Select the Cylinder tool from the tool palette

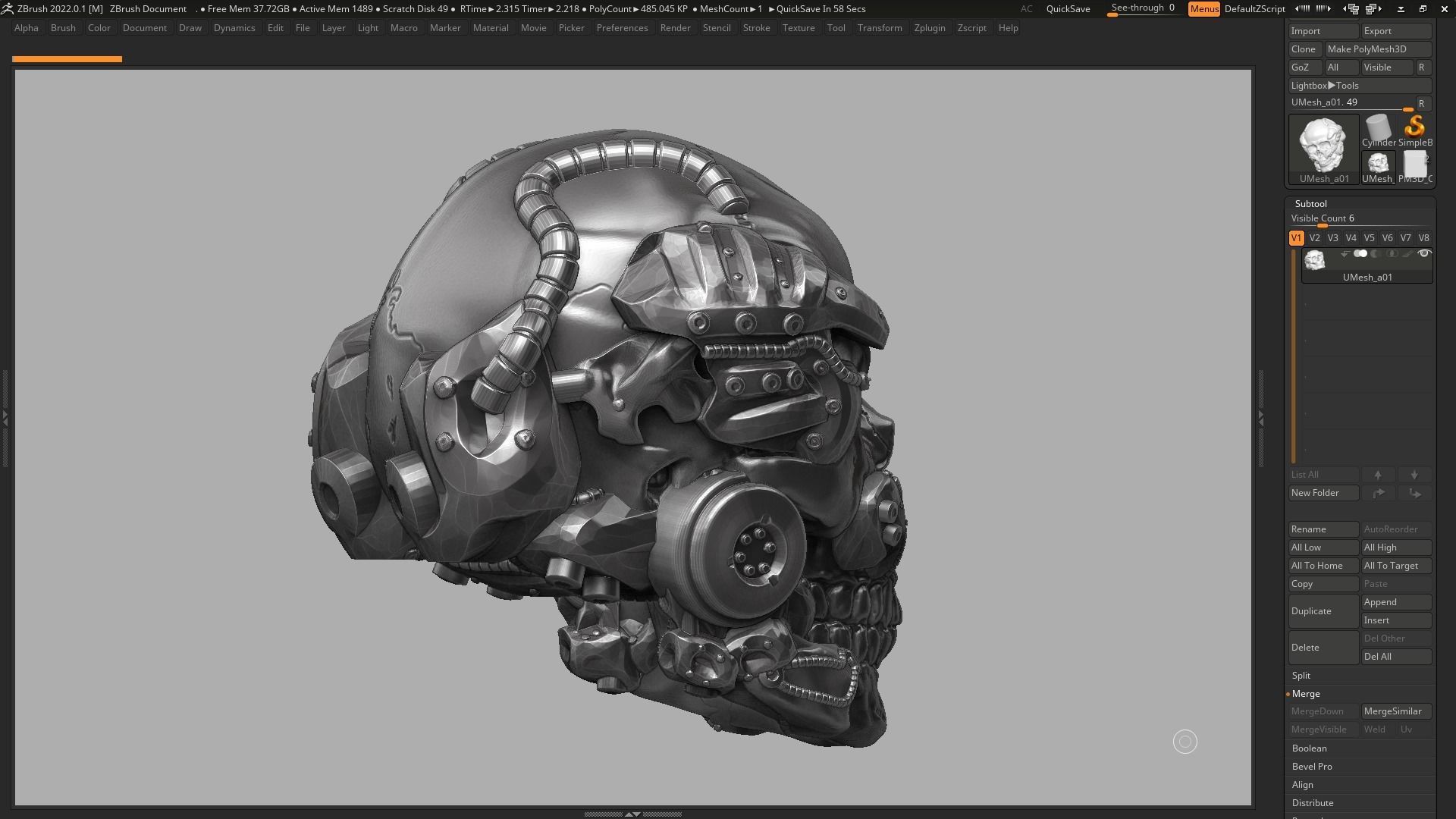pos(1378,130)
